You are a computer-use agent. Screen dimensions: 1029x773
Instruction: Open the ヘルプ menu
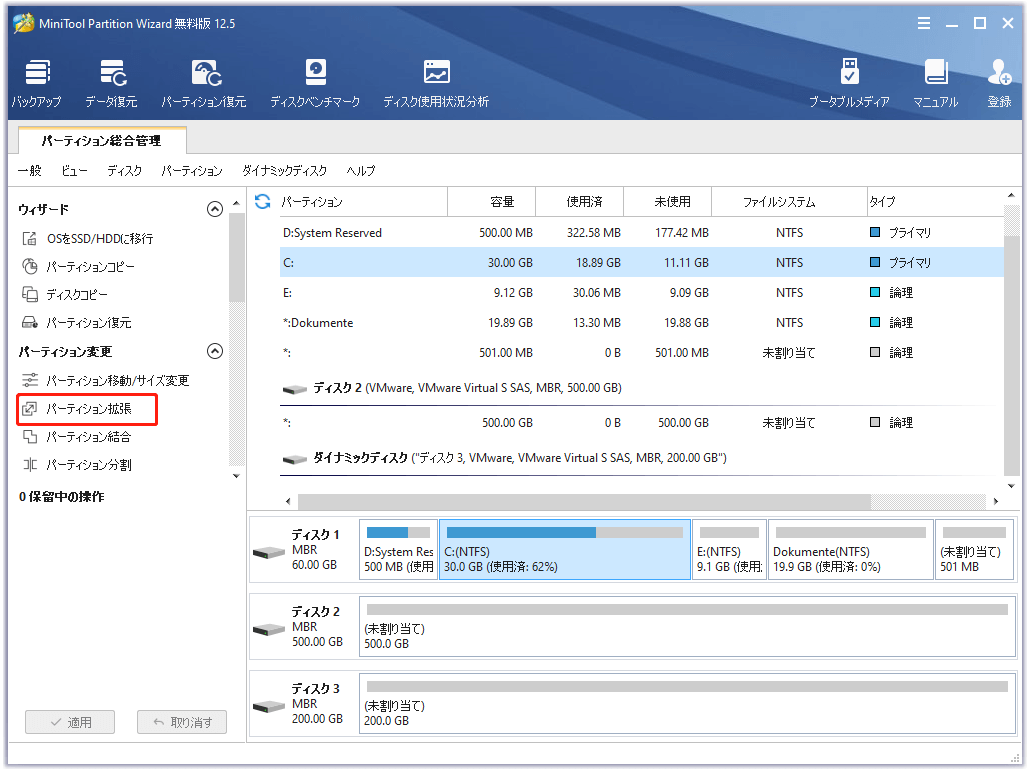pyautogui.click(x=361, y=171)
